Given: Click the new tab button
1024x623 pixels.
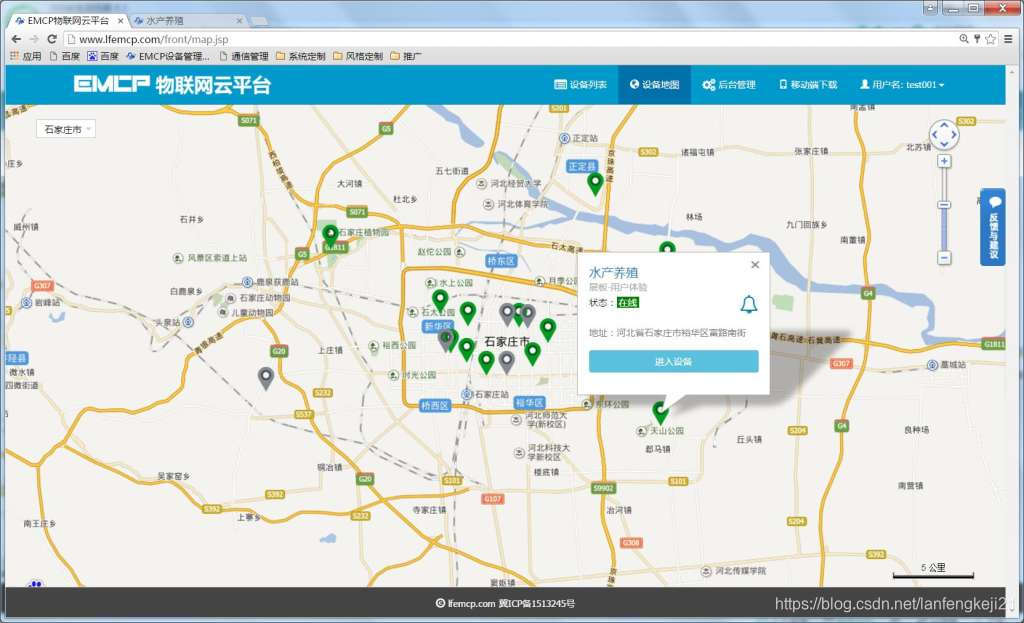Looking at the screenshot, I should (259, 21).
